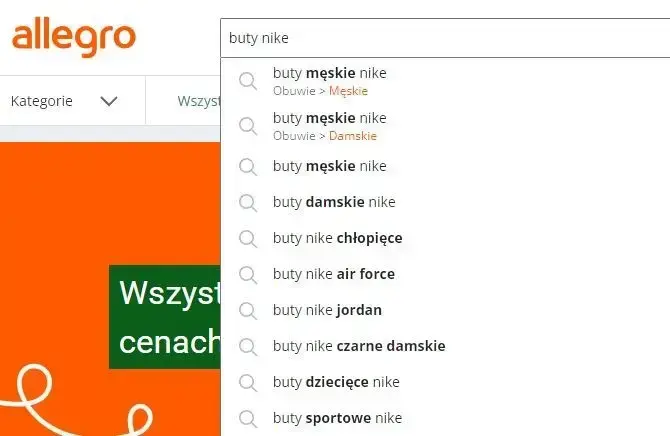Expand the Kategorie dropdown chevron
The width and height of the screenshot is (670, 436).
[109, 101]
